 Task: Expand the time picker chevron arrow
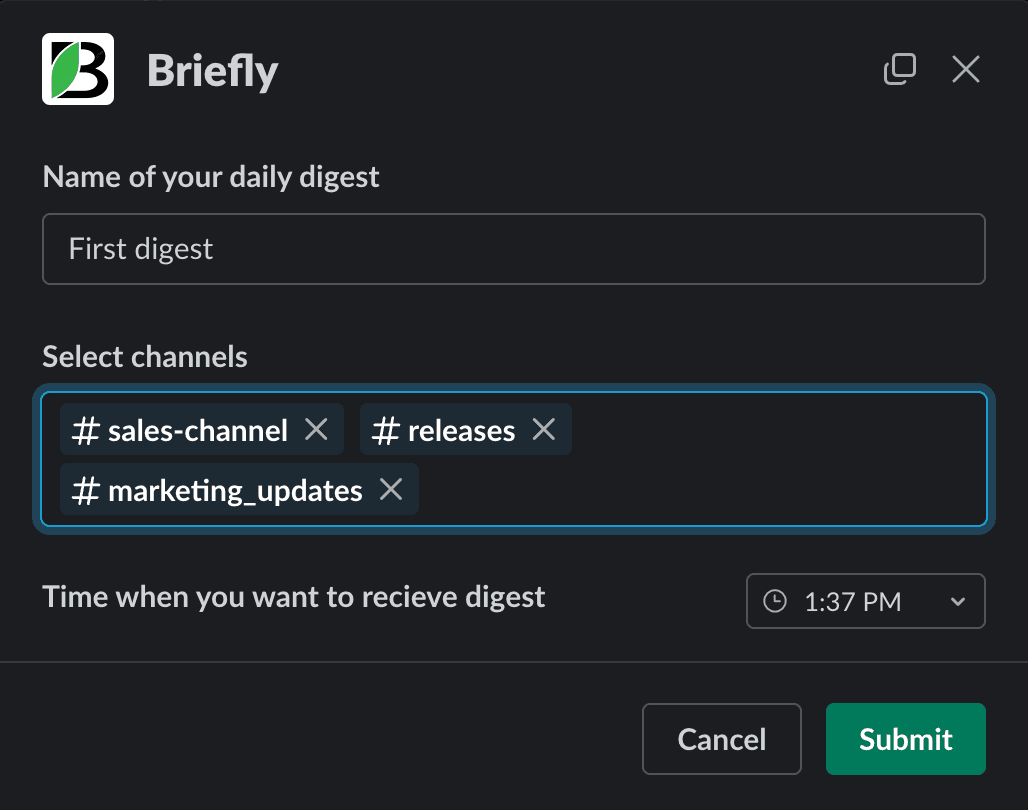(x=957, y=601)
